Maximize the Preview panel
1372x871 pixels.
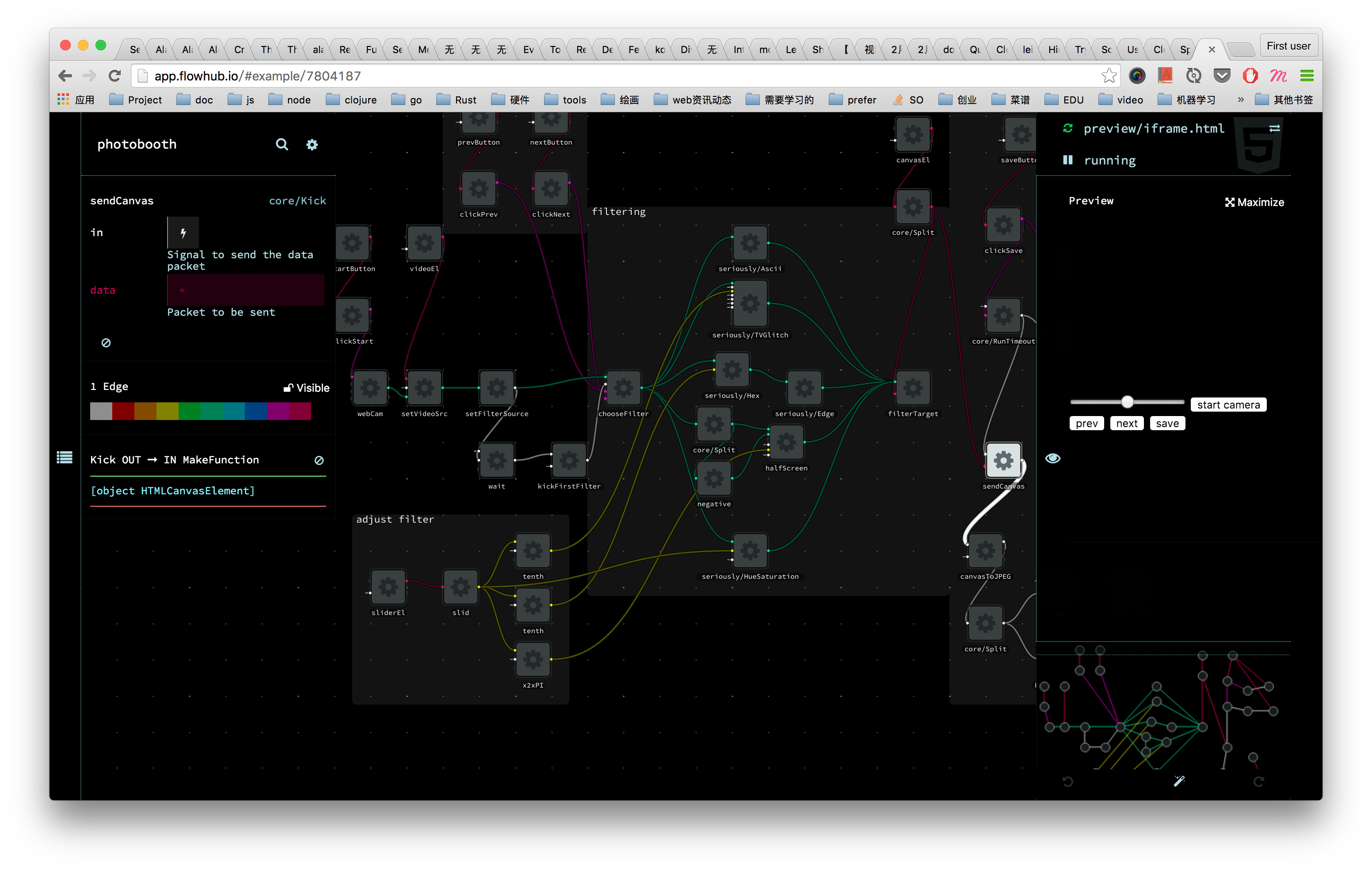[1254, 202]
